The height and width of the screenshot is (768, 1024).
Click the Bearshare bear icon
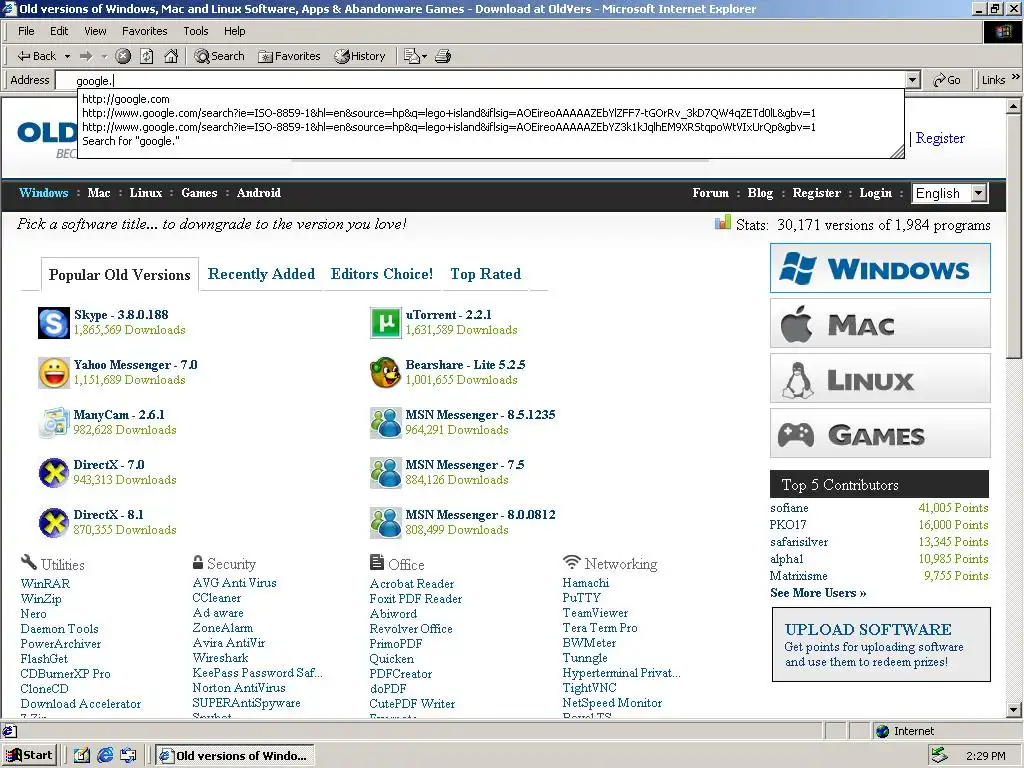386,373
